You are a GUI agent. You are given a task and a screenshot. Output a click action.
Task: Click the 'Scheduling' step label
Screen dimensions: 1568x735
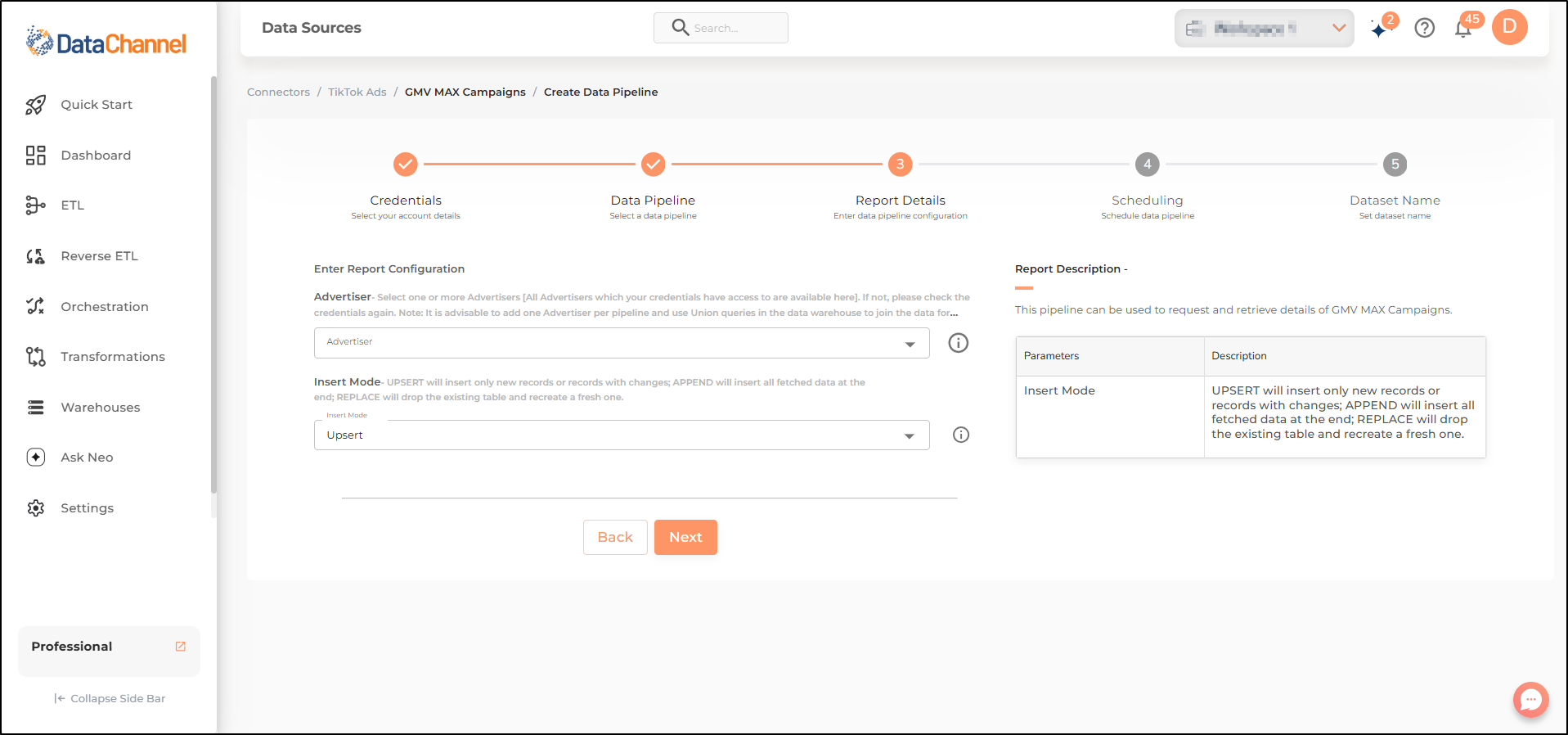(1148, 201)
